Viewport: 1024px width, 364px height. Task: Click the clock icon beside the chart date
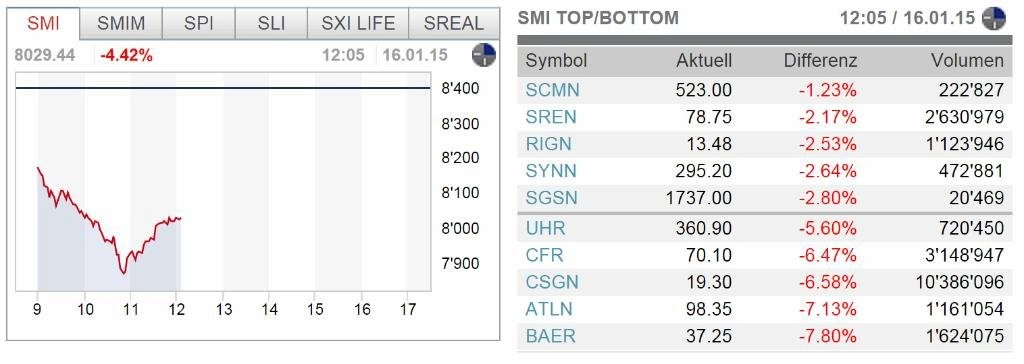484,55
